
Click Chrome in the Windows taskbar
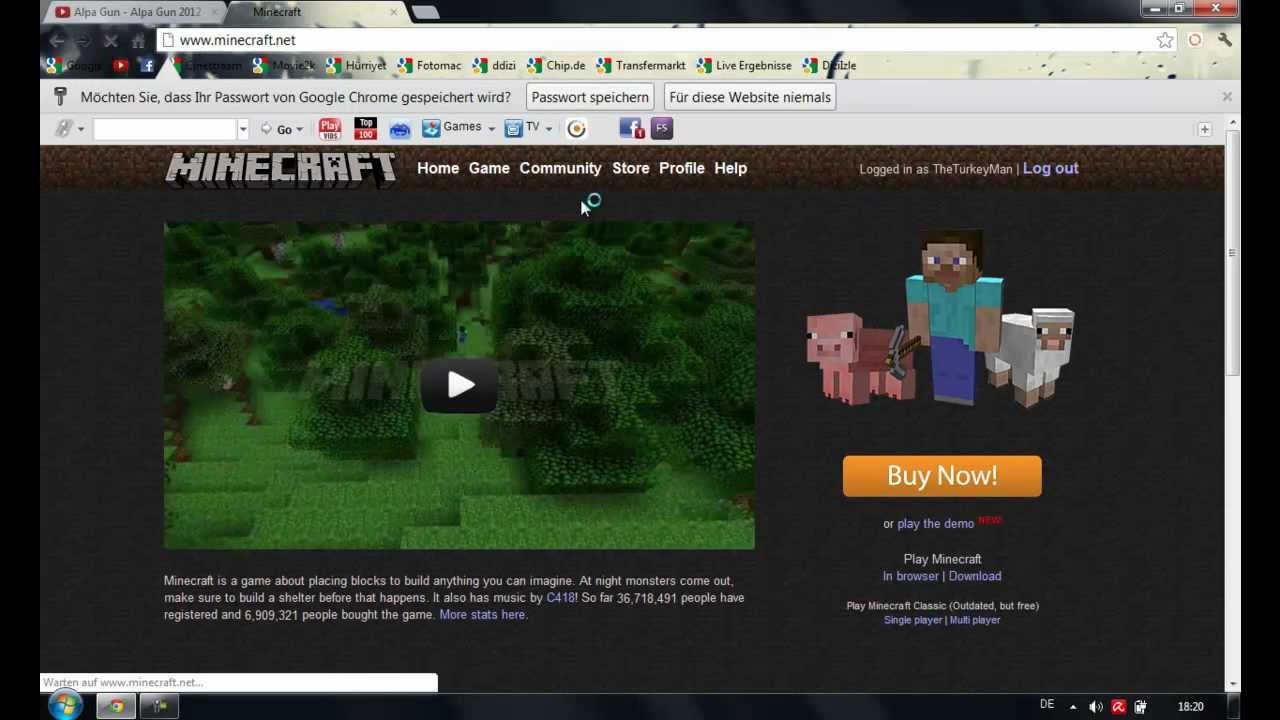tap(116, 706)
